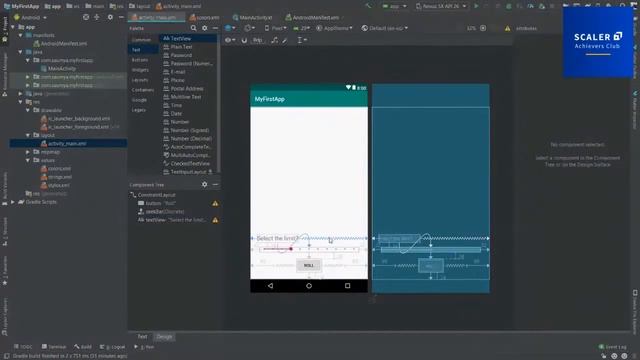
Task: Open the TODO tool window
Action: 23,347
